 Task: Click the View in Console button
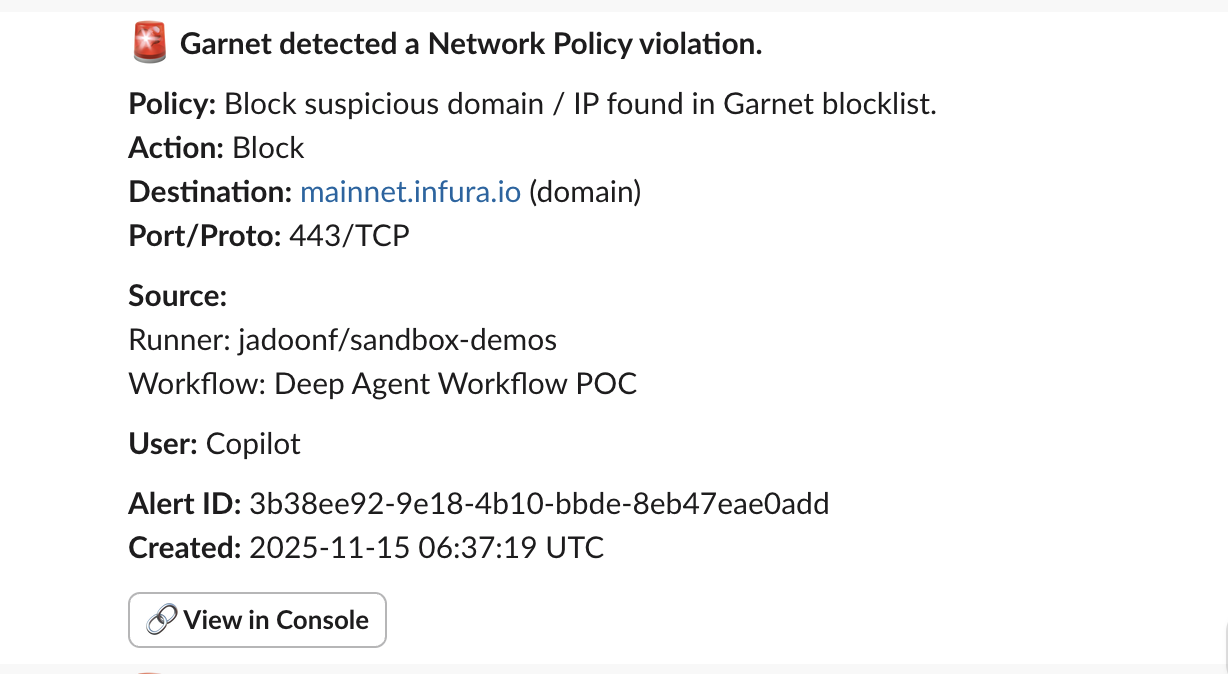[x=257, y=620]
